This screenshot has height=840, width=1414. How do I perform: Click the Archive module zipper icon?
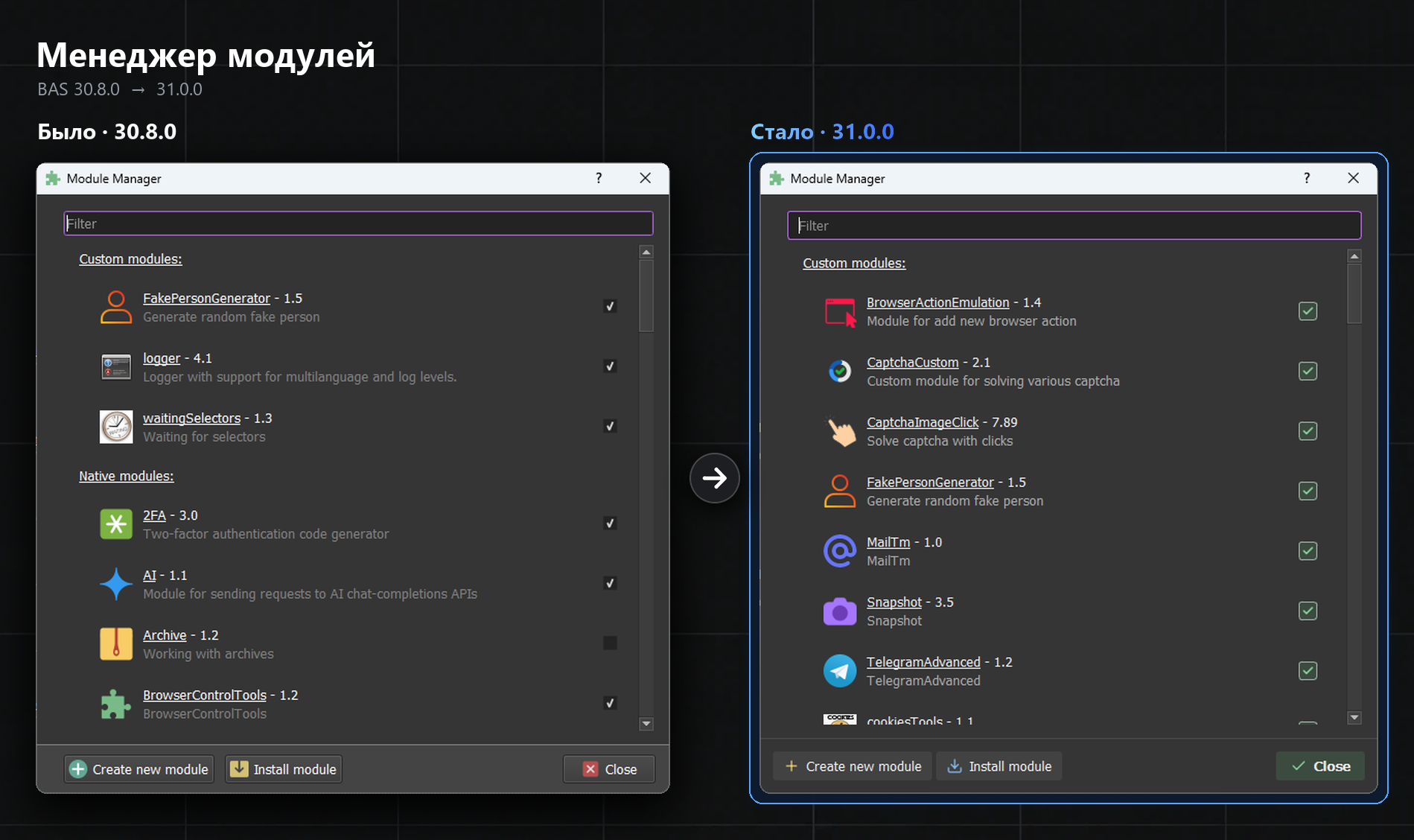[116, 644]
